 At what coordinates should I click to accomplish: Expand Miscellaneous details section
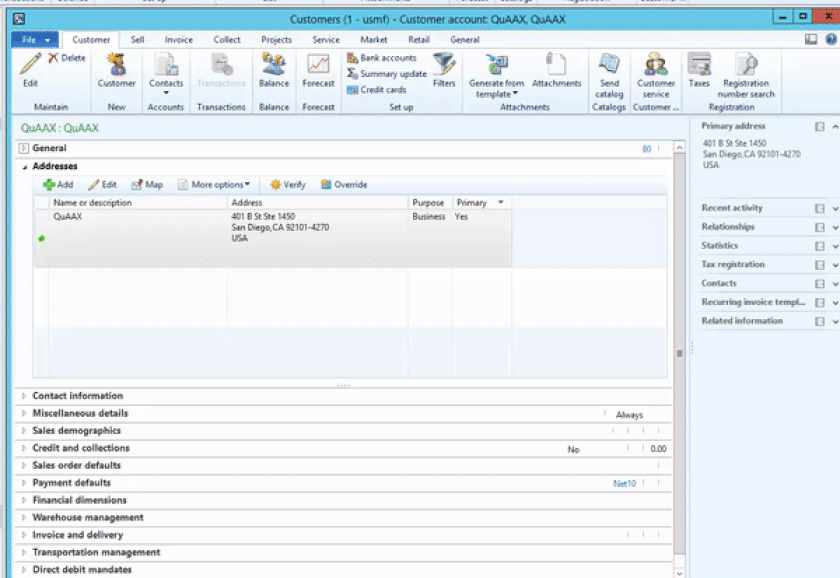click(24, 414)
